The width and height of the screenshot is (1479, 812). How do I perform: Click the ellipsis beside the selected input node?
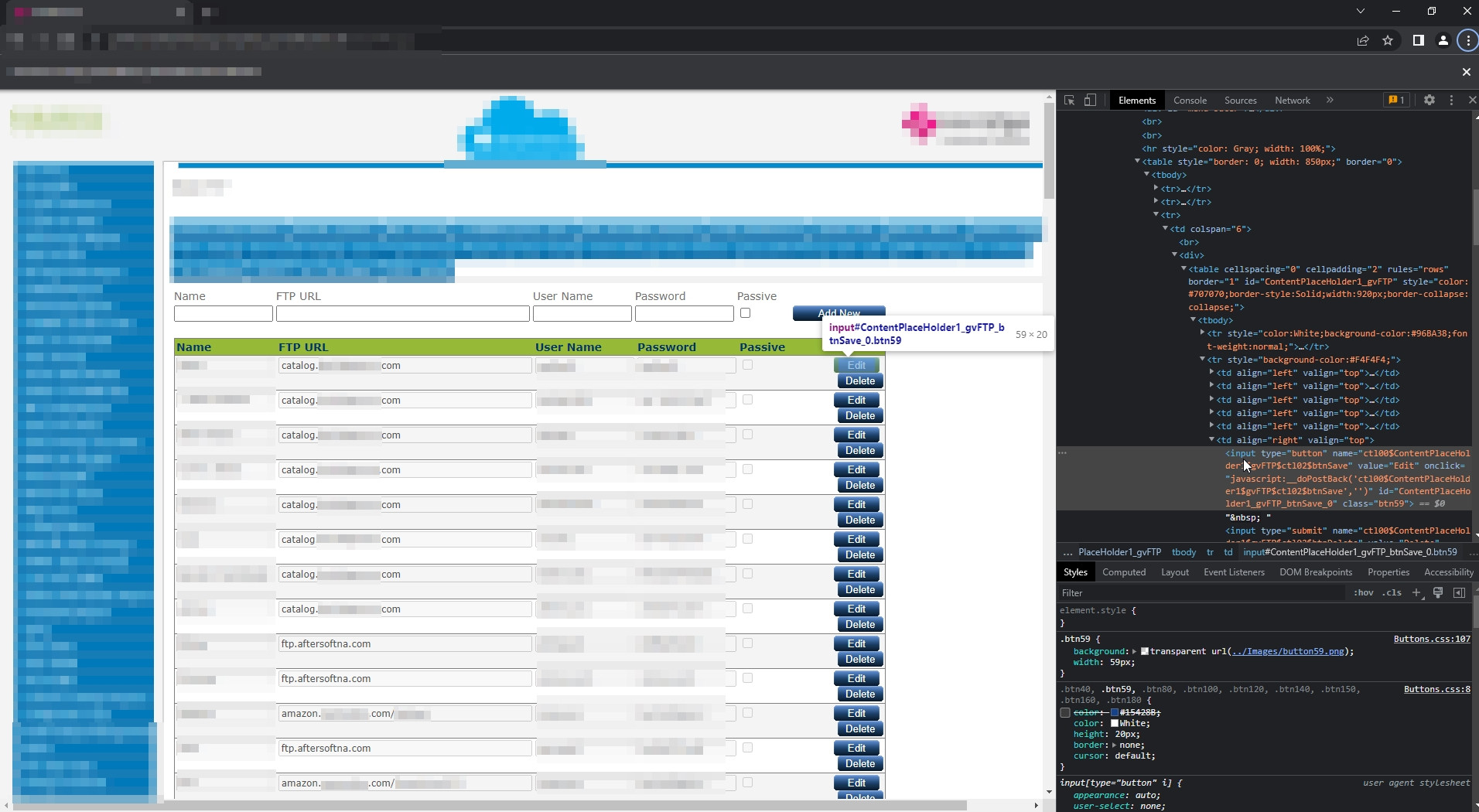point(1063,453)
